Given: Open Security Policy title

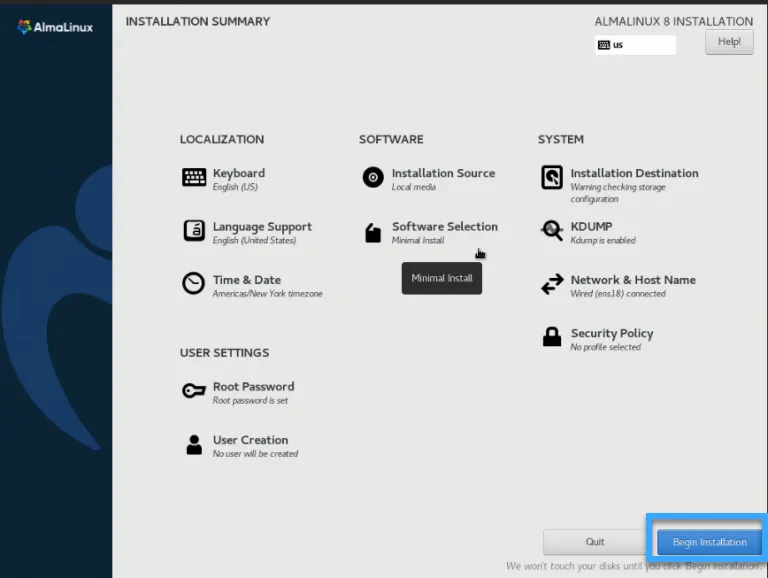Looking at the screenshot, I should point(612,334).
